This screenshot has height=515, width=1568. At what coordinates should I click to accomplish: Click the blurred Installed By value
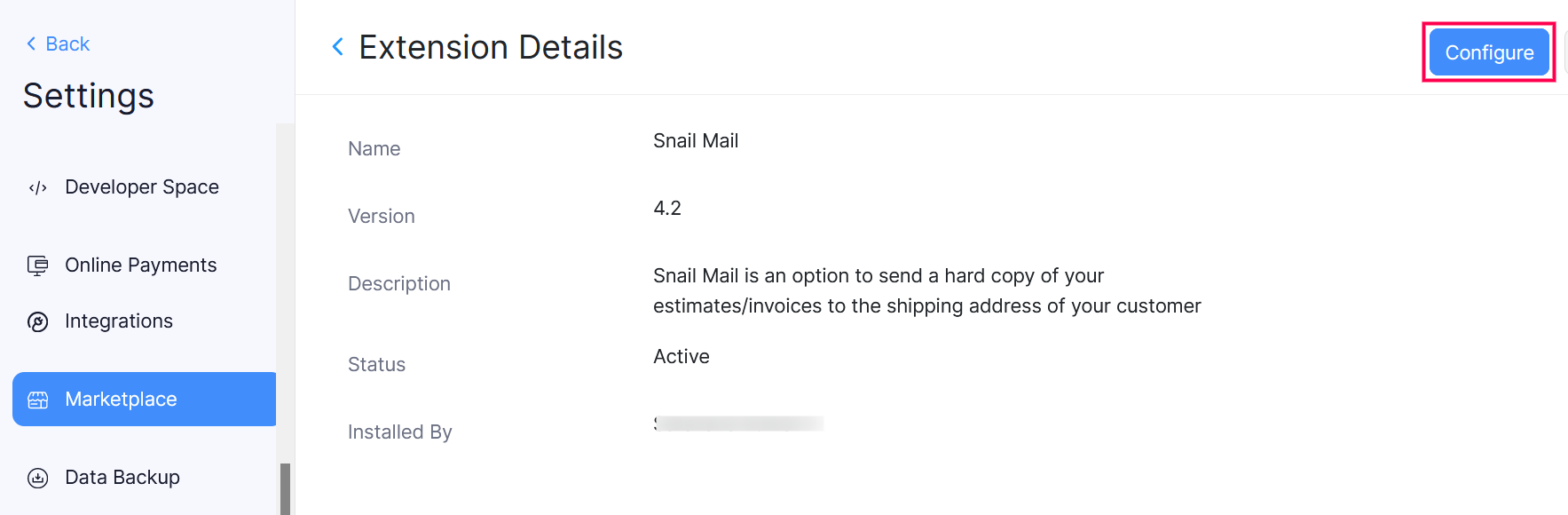[738, 424]
